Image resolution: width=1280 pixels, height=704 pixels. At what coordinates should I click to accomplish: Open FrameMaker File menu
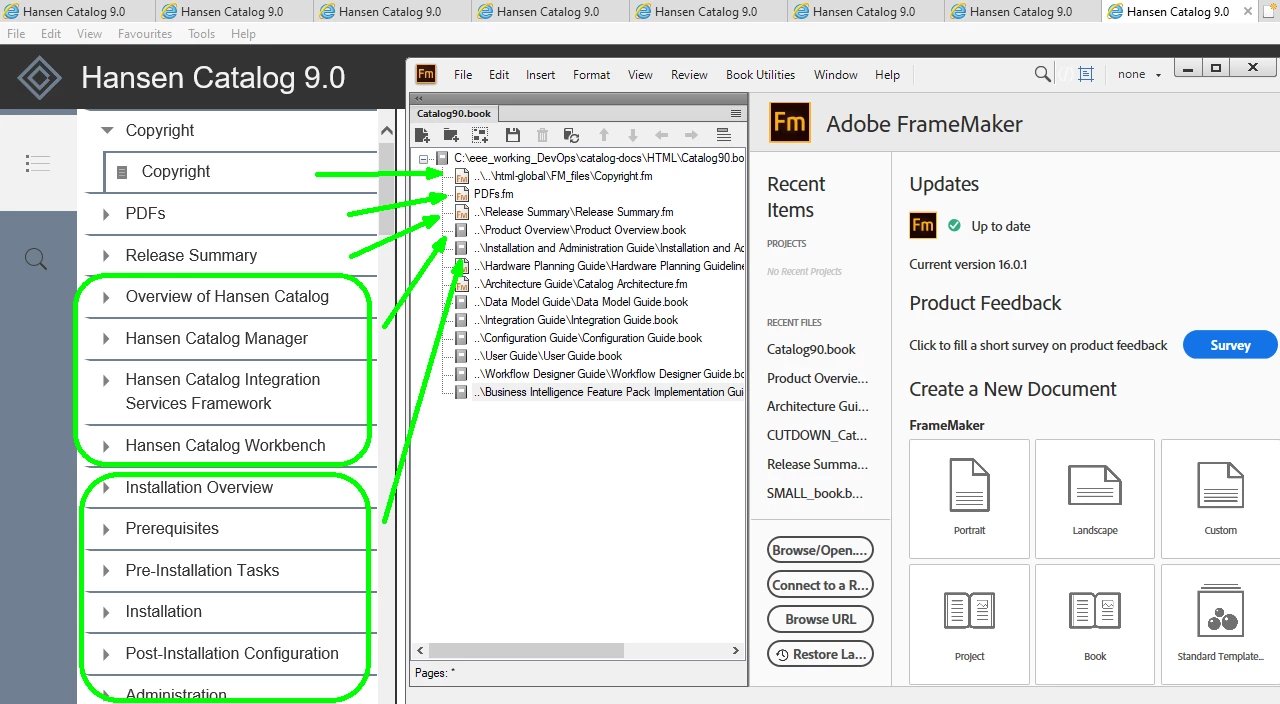click(463, 74)
